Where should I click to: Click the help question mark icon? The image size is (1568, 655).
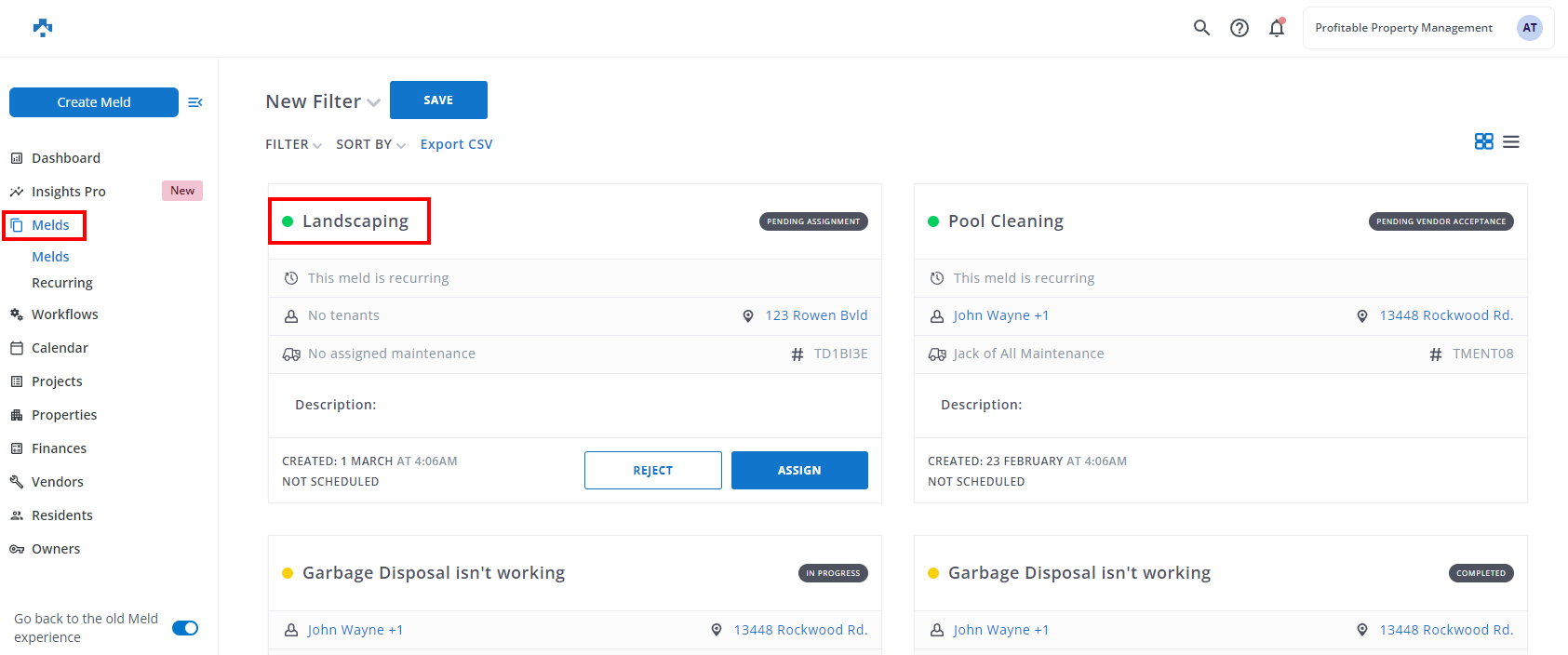coord(1239,28)
